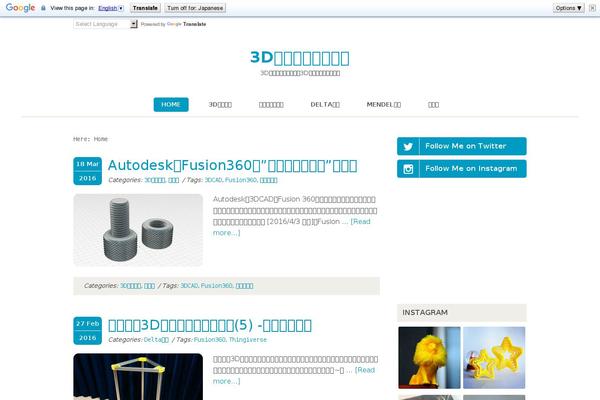Open the yellow stars Instagram photo
The image size is (600, 400).
pos(494,358)
